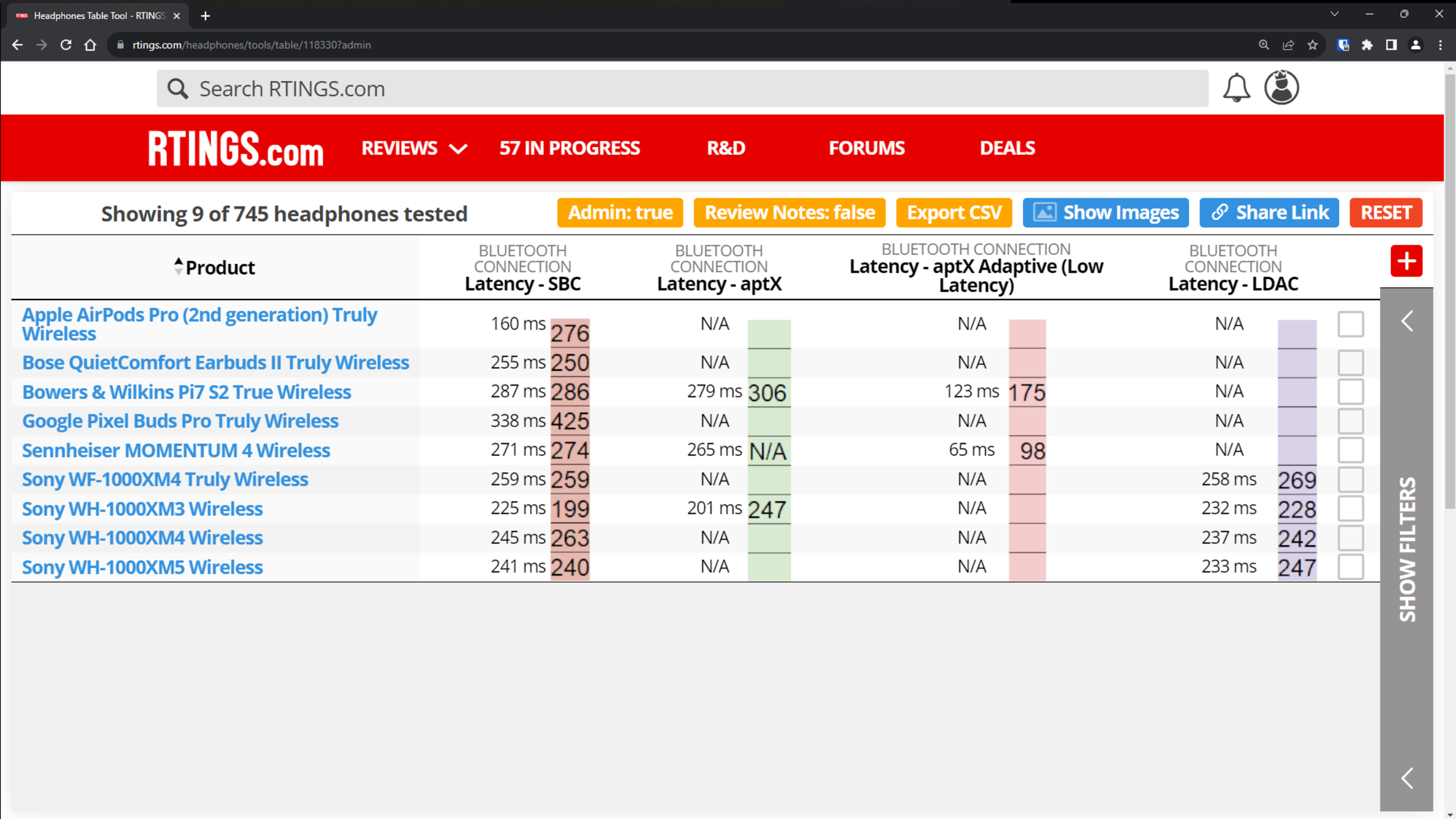Check the Apple AirPods Pro row checkbox
Viewport: 1456px width, 819px height.
[x=1350, y=324]
